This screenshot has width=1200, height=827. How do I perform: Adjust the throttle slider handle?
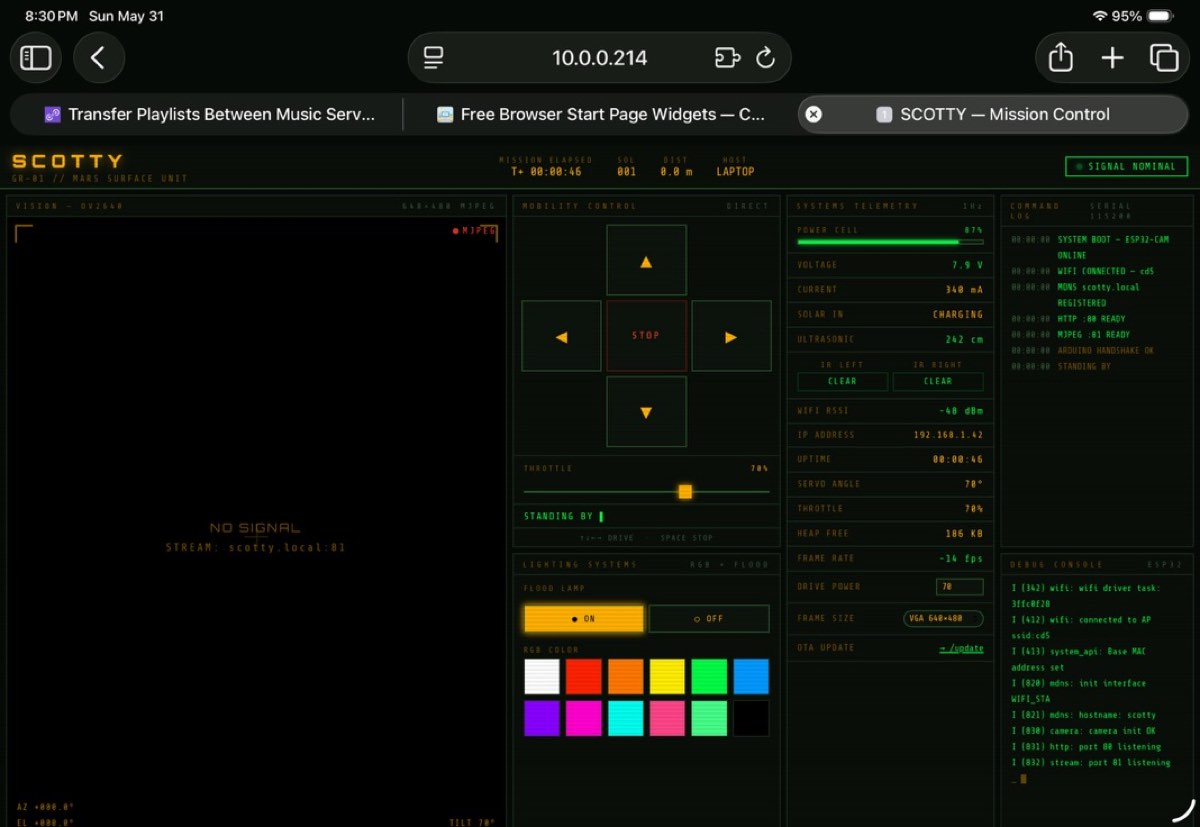click(x=685, y=491)
